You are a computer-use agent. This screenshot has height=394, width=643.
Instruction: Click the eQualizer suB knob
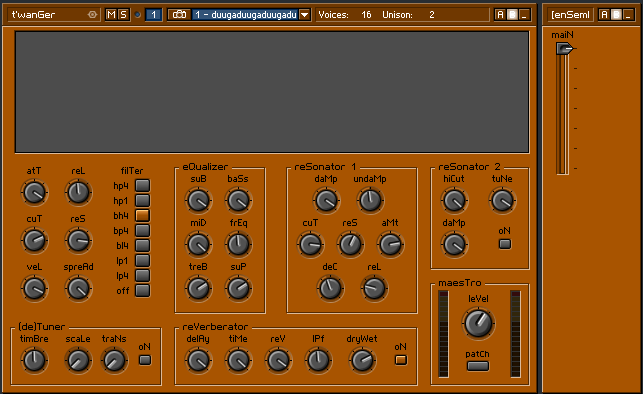(x=198, y=201)
